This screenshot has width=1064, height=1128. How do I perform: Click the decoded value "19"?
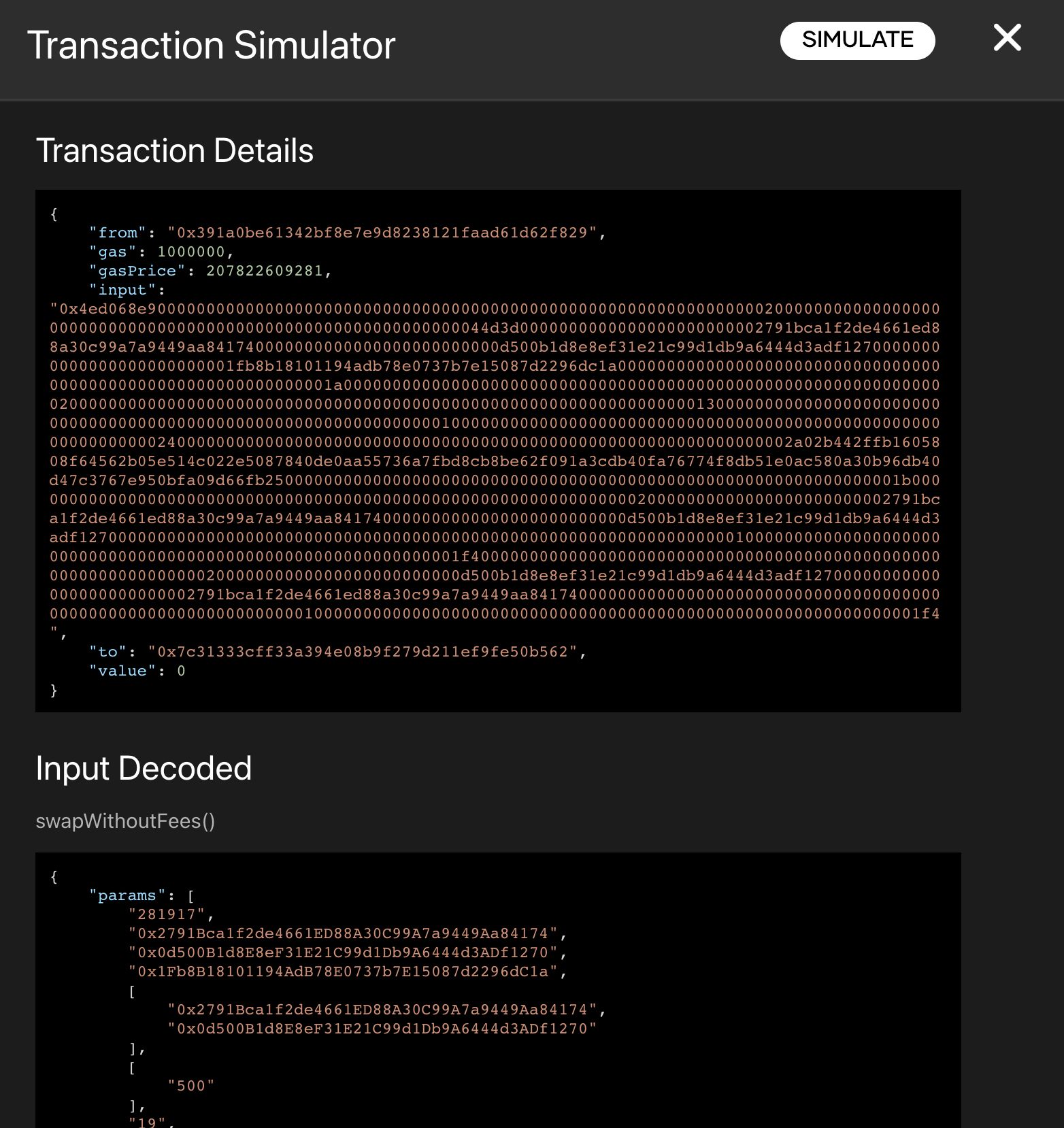tap(148, 1122)
